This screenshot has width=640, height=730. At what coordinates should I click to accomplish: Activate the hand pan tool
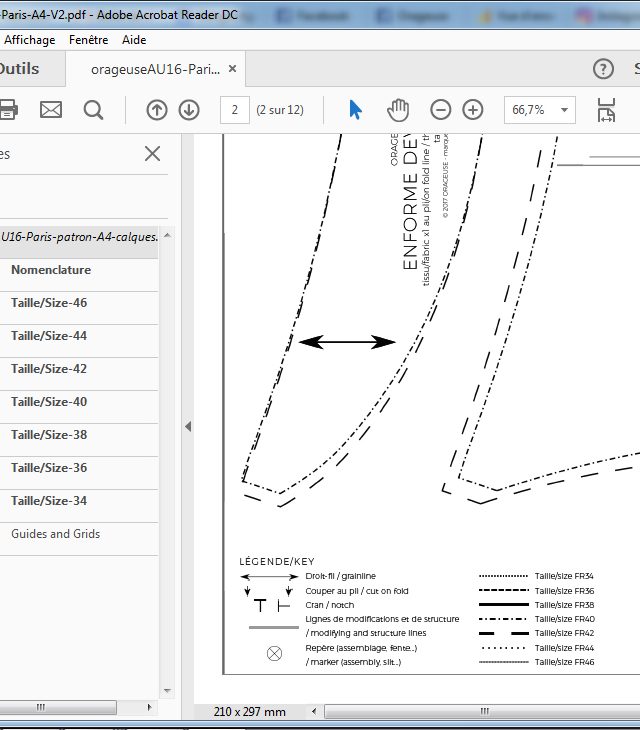point(398,110)
